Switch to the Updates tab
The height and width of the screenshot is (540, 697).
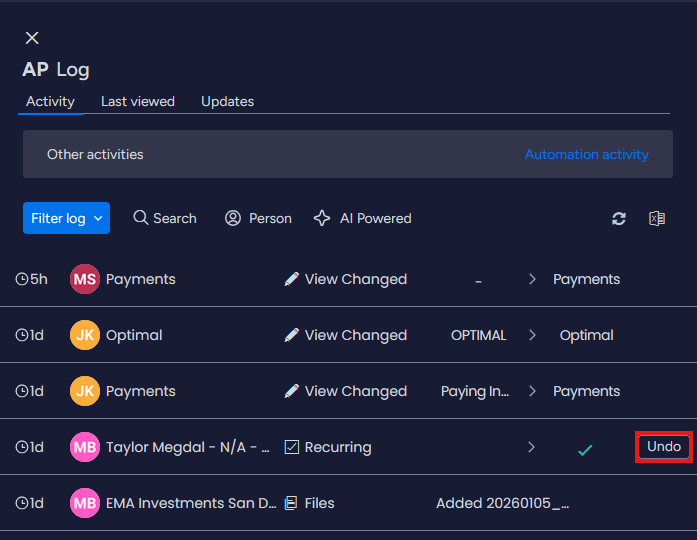[x=227, y=101]
